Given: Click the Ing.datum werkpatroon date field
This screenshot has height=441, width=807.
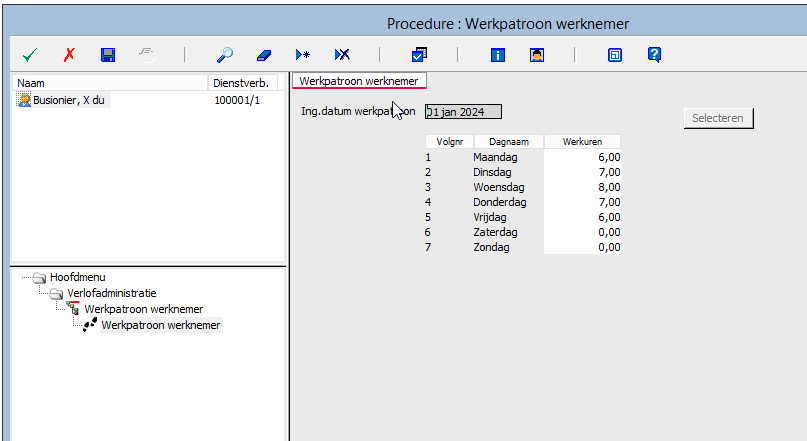Looking at the screenshot, I should [x=463, y=112].
